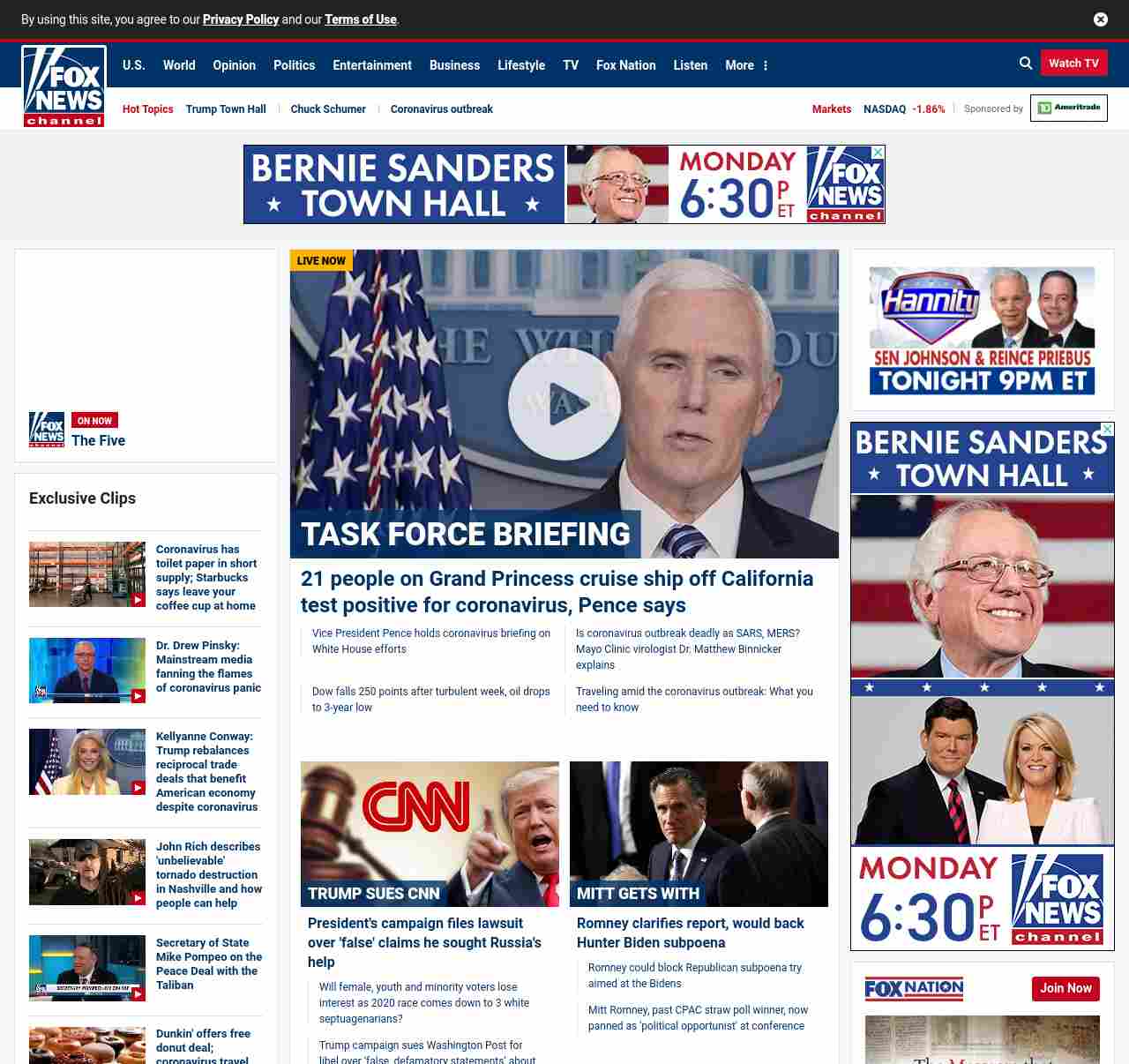Play the Task Force Briefing live video

coord(564,404)
